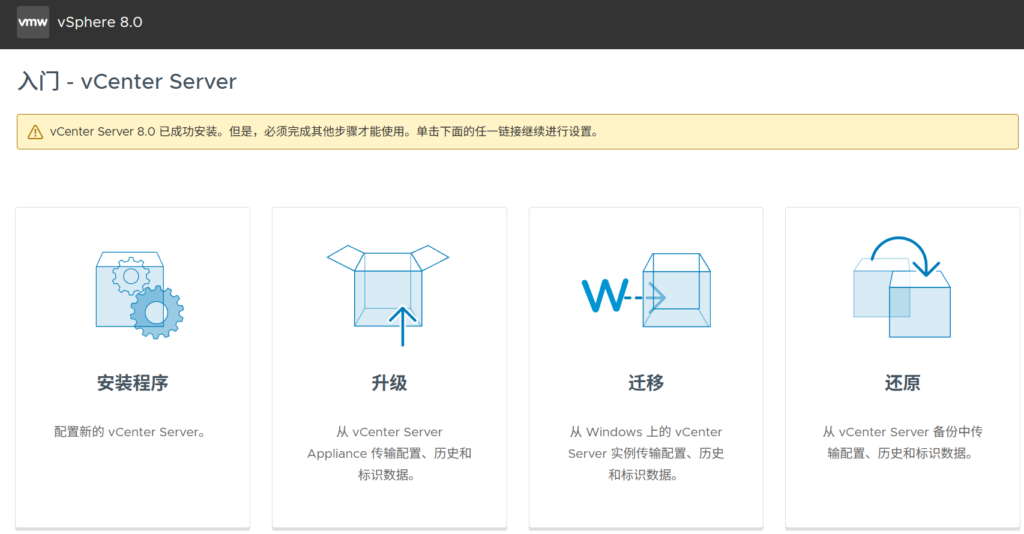1024x534 pixels.
Task: Click description 从 vCenter Server Appliance 传输配置
Action: point(389,453)
